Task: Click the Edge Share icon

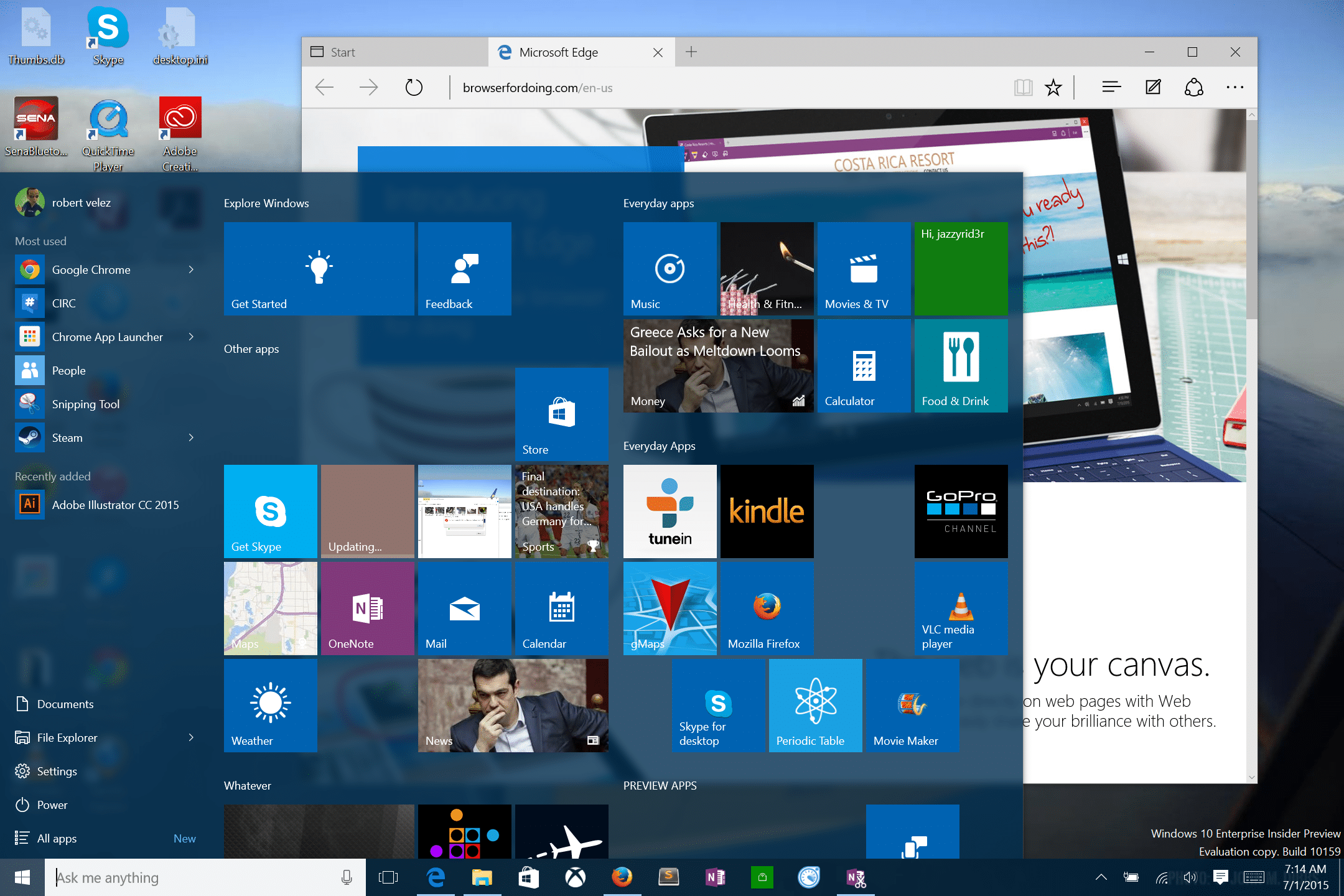Action: [x=1194, y=87]
